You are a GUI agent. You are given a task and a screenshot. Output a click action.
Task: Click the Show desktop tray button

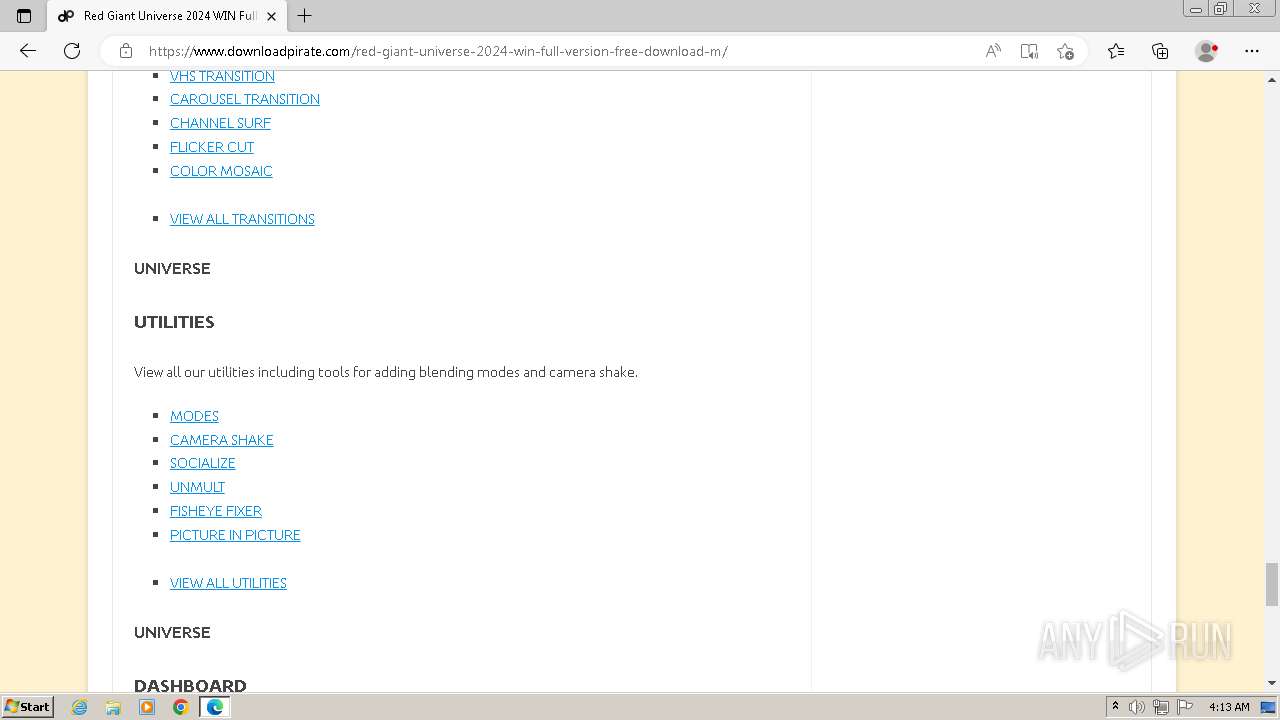1269,707
